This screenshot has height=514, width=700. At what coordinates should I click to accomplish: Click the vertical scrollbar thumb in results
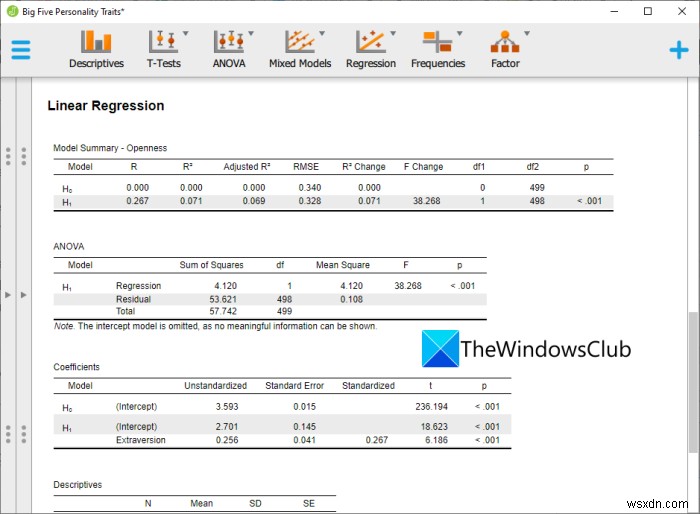pyautogui.click(x=693, y=382)
